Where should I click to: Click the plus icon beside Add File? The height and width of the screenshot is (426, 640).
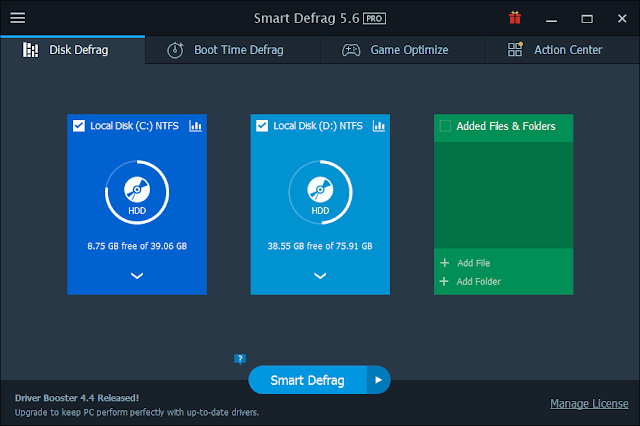(444, 263)
